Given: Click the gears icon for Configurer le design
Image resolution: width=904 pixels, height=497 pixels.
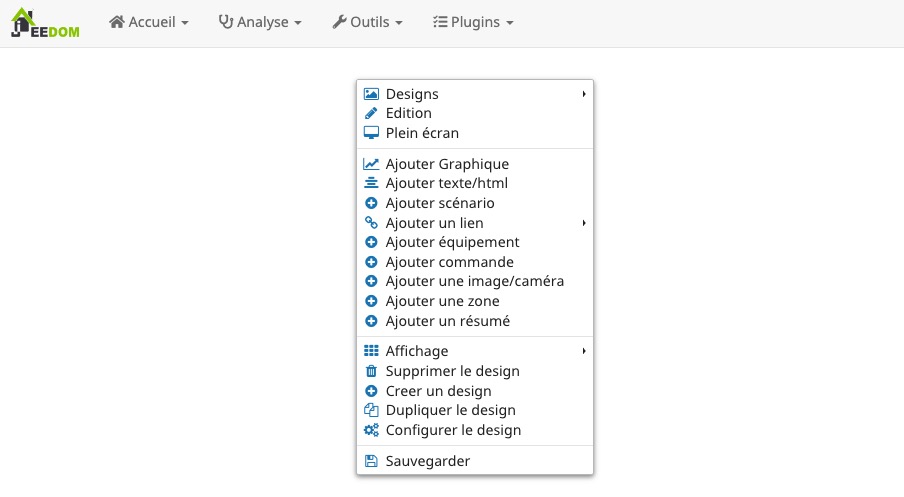Looking at the screenshot, I should tap(371, 431).
